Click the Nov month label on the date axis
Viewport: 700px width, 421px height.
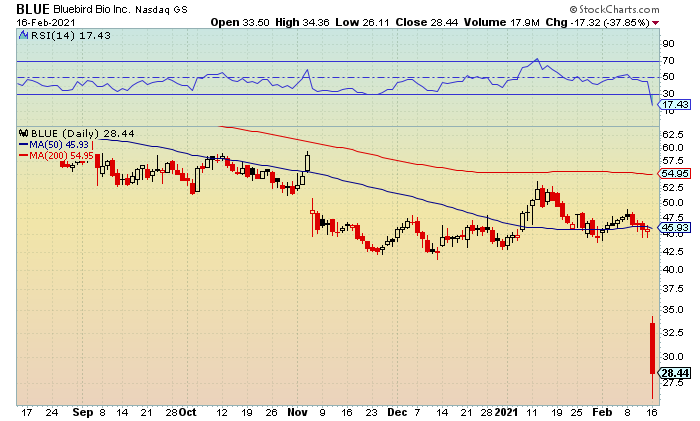[x=297, y=412]
